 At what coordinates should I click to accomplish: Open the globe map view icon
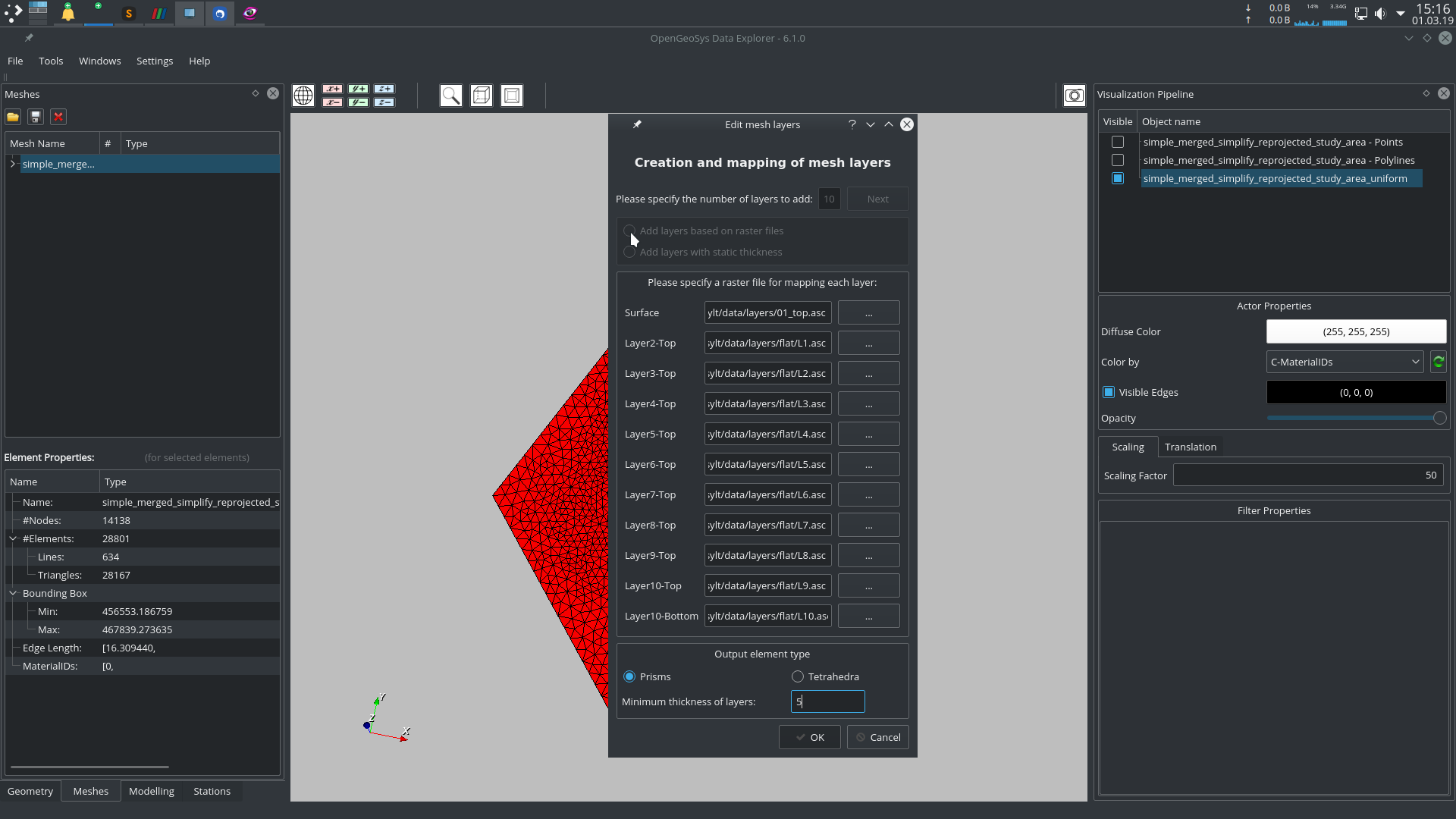[303, 96]
